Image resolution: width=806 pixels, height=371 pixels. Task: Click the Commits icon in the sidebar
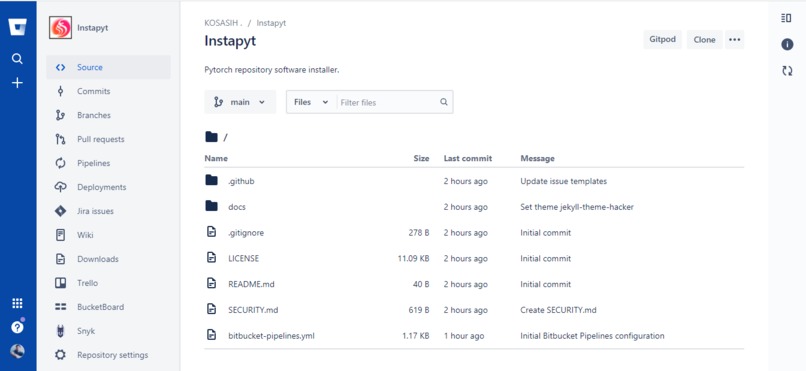61,91
